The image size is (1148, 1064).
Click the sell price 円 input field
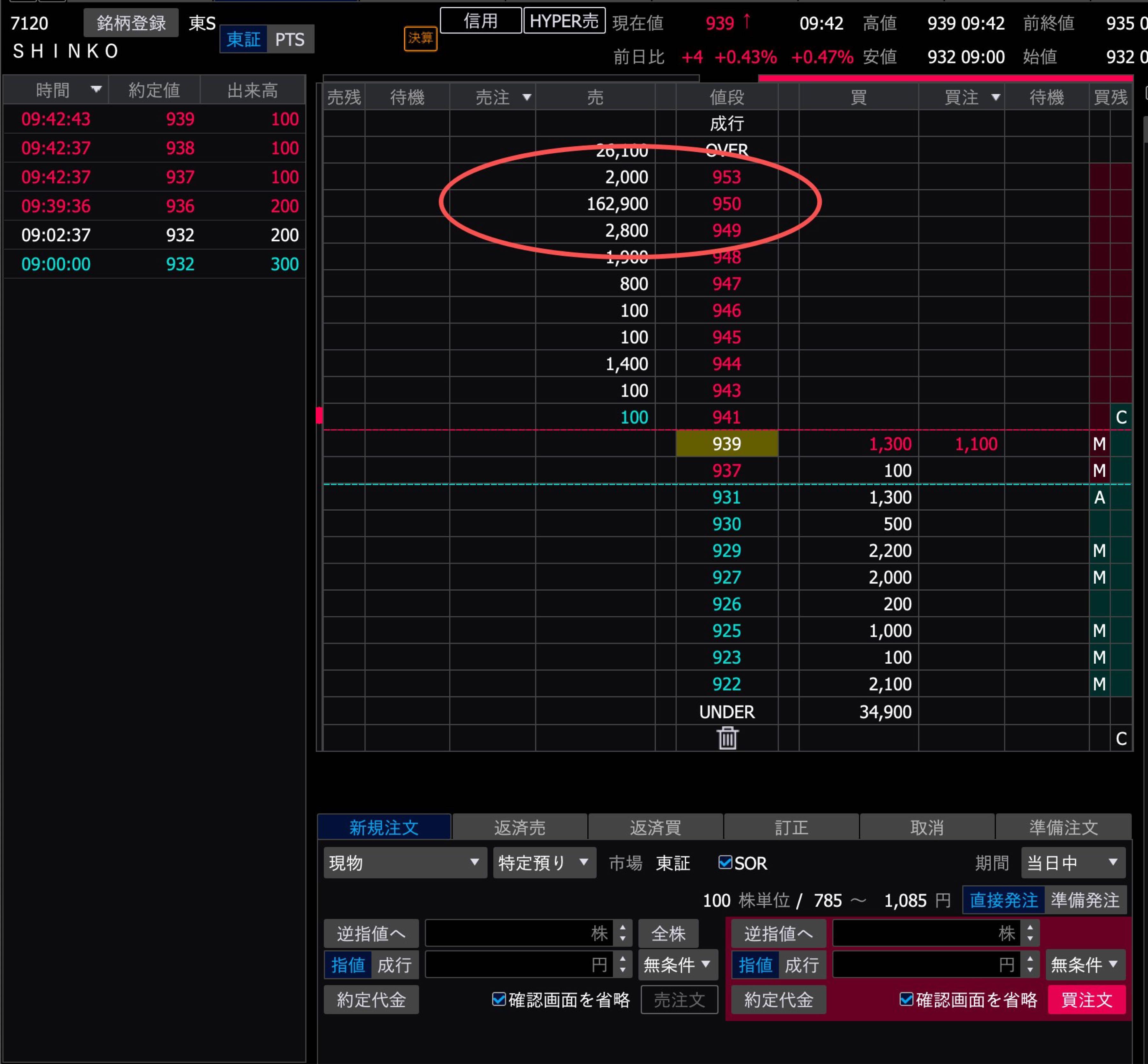point(519,965)
